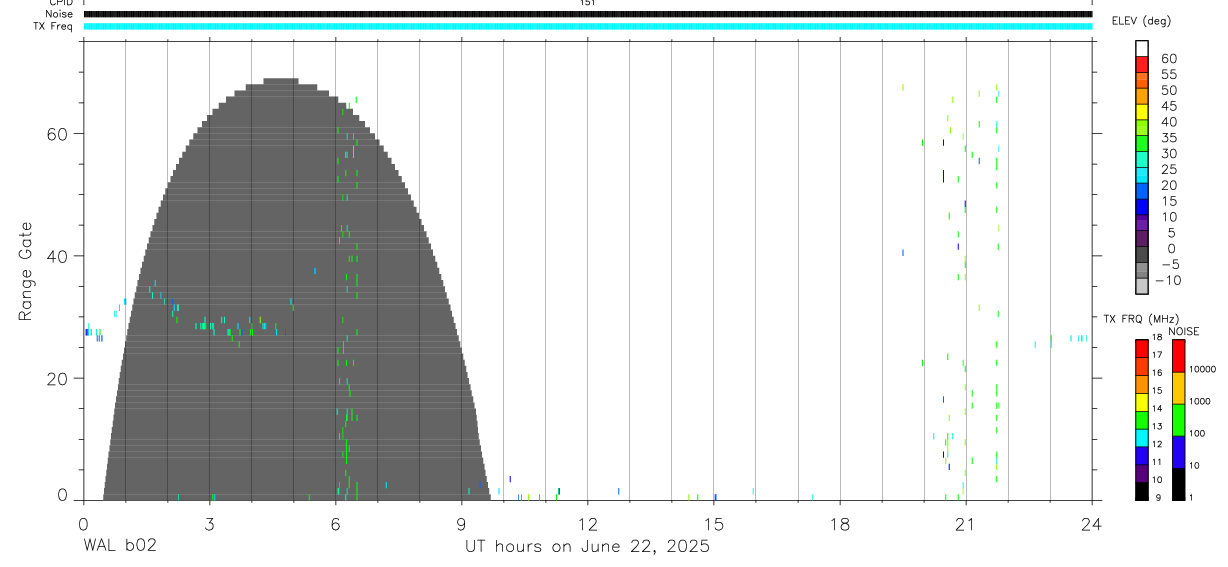Click the 'NOISE' legend title
Screen dimensions: 1228x567
coord(1183,331)
